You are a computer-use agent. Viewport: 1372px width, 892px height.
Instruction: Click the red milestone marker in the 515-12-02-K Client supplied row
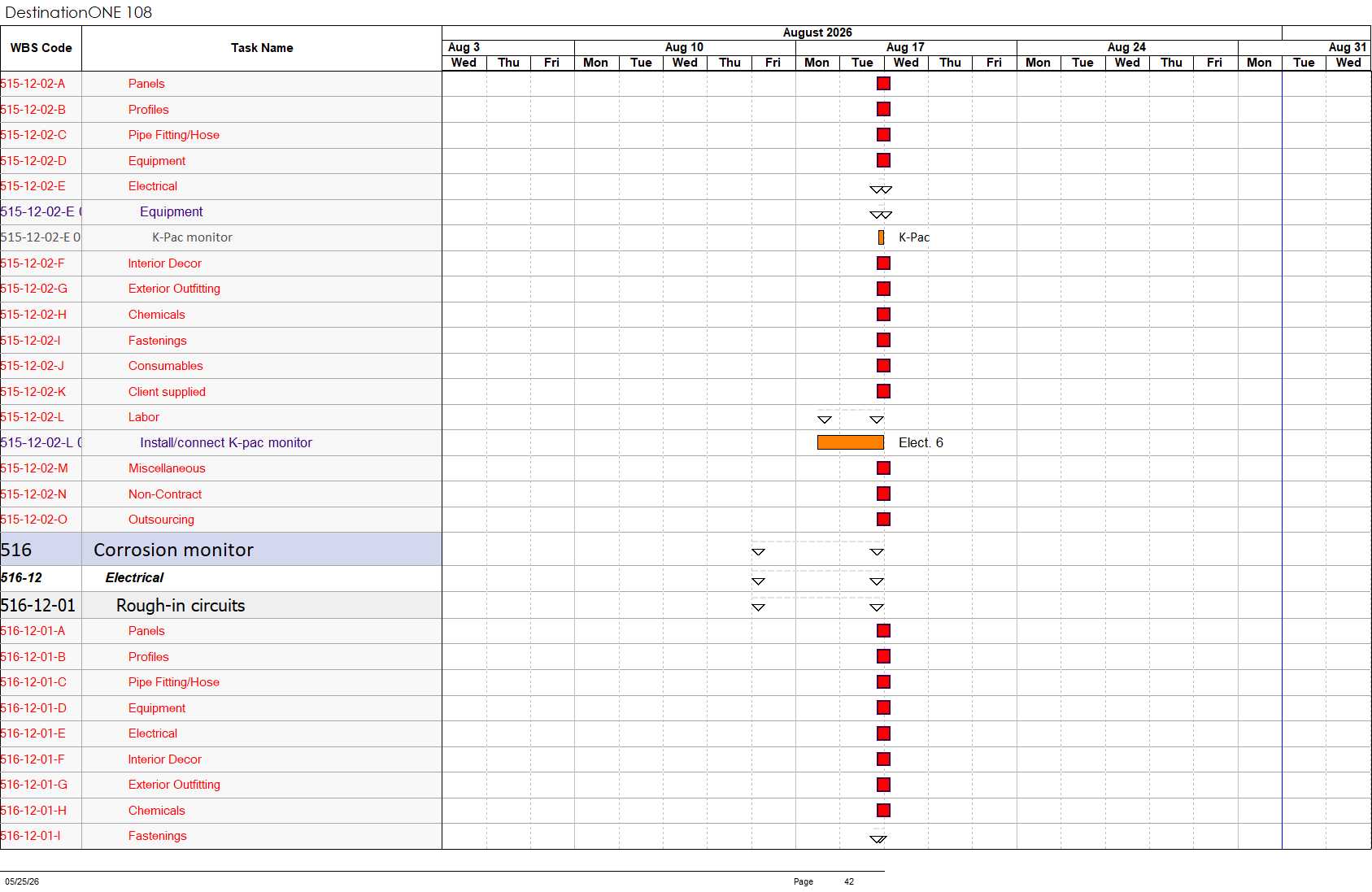pos(883,391)
